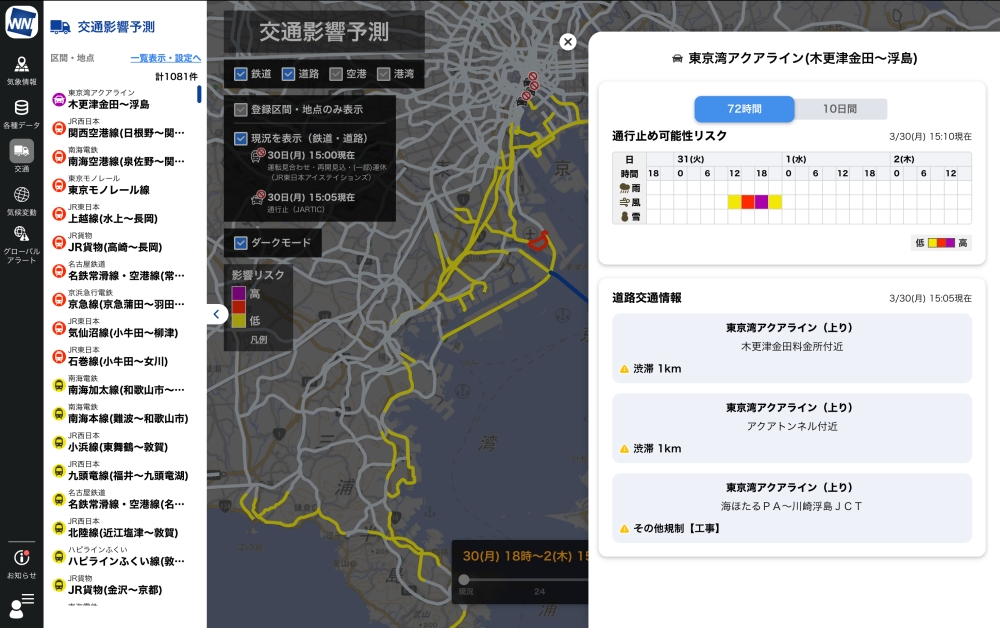Image resolution: width=1000 pixels, height=628 pixels.
Task: Toggle the ダークモード checkbox
Action: coord(241,243)
